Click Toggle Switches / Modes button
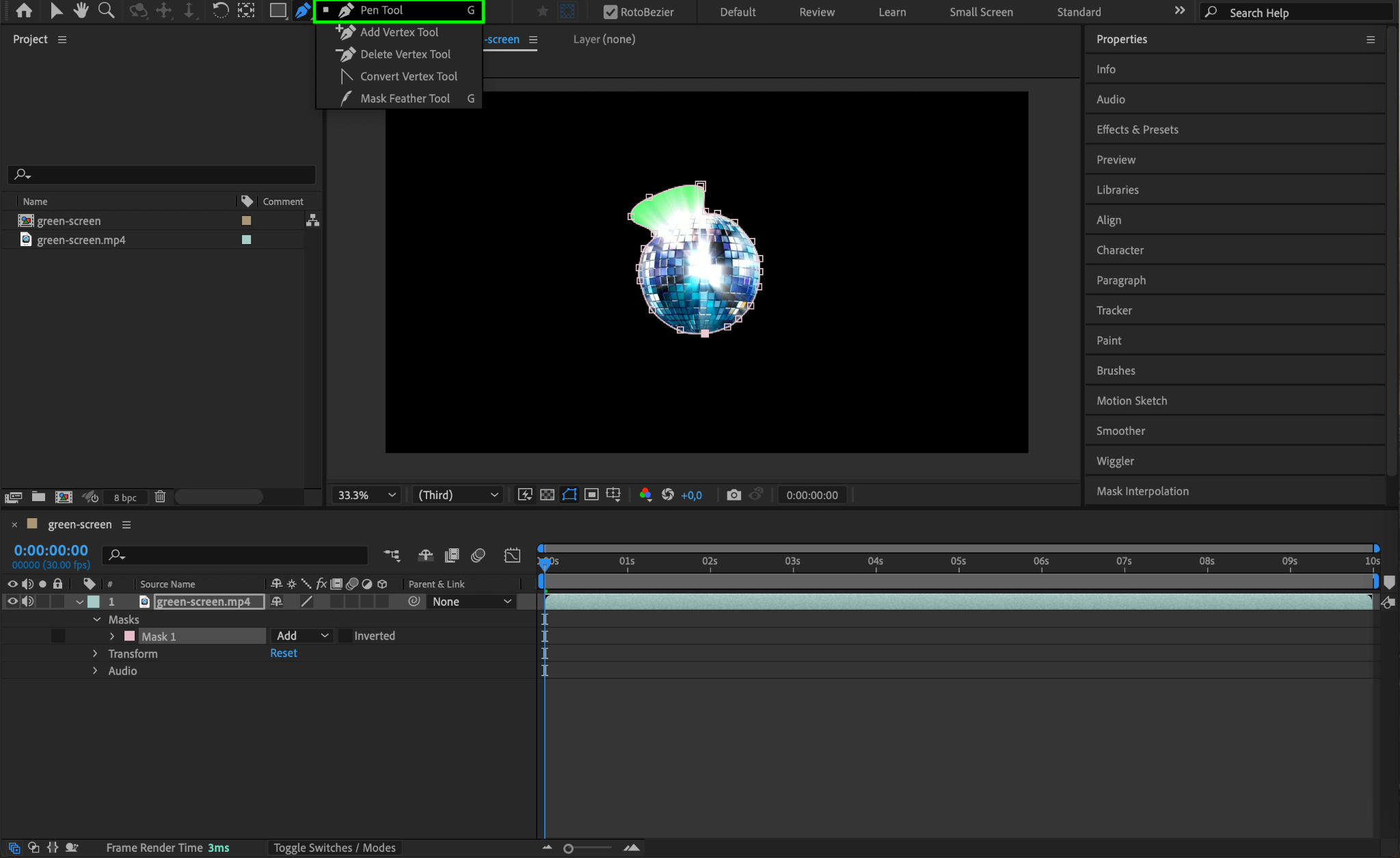Viewport: 1400px width, 858px height. tap(334, 848)
